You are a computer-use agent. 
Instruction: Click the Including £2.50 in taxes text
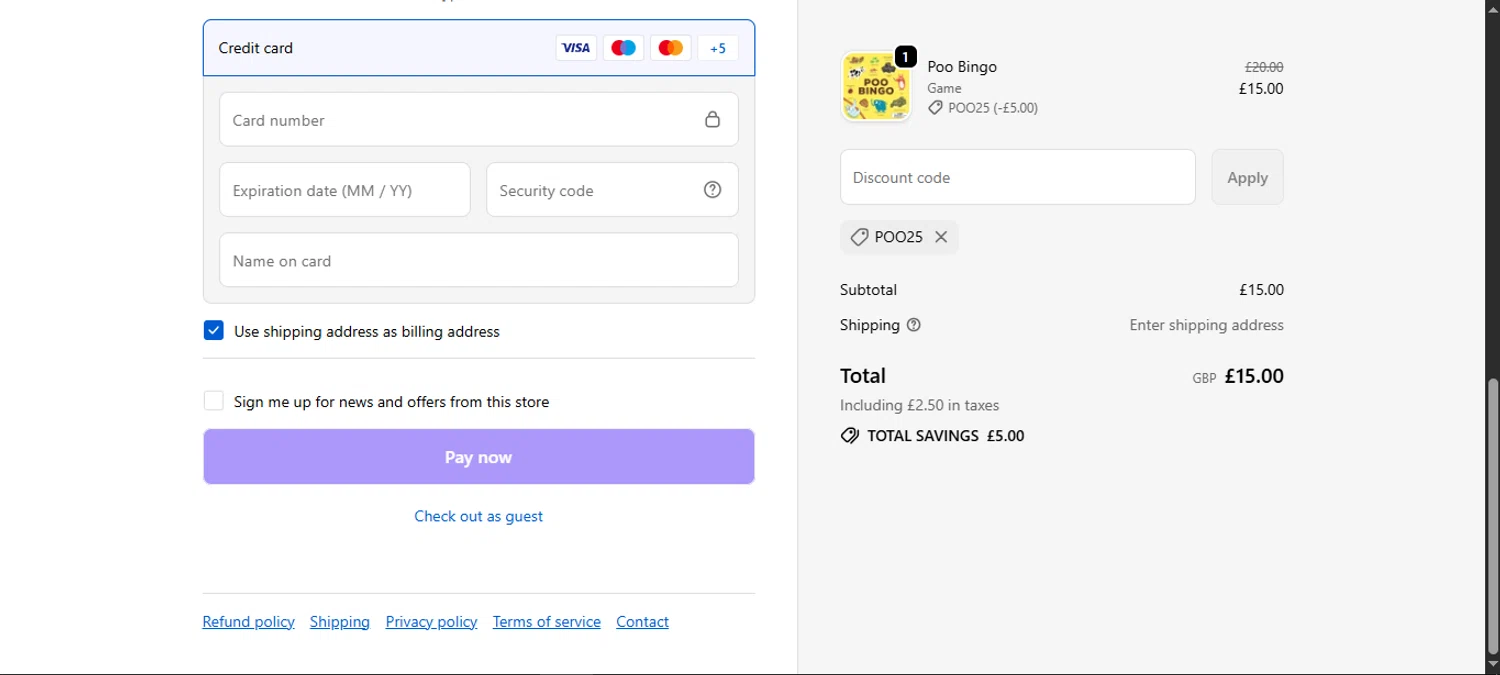point(920,405)
